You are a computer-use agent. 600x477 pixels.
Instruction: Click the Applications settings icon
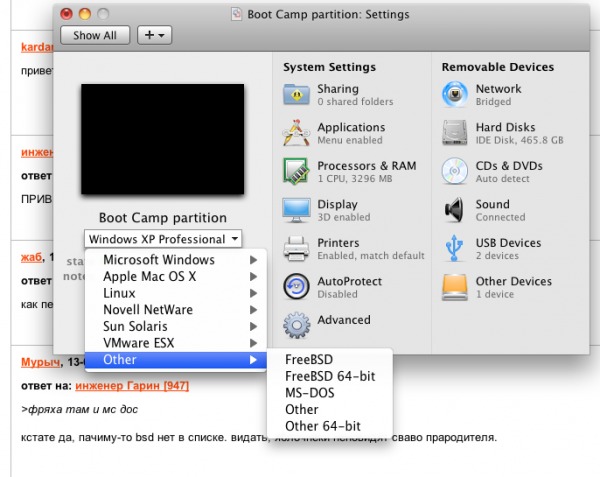click(296, 133)
